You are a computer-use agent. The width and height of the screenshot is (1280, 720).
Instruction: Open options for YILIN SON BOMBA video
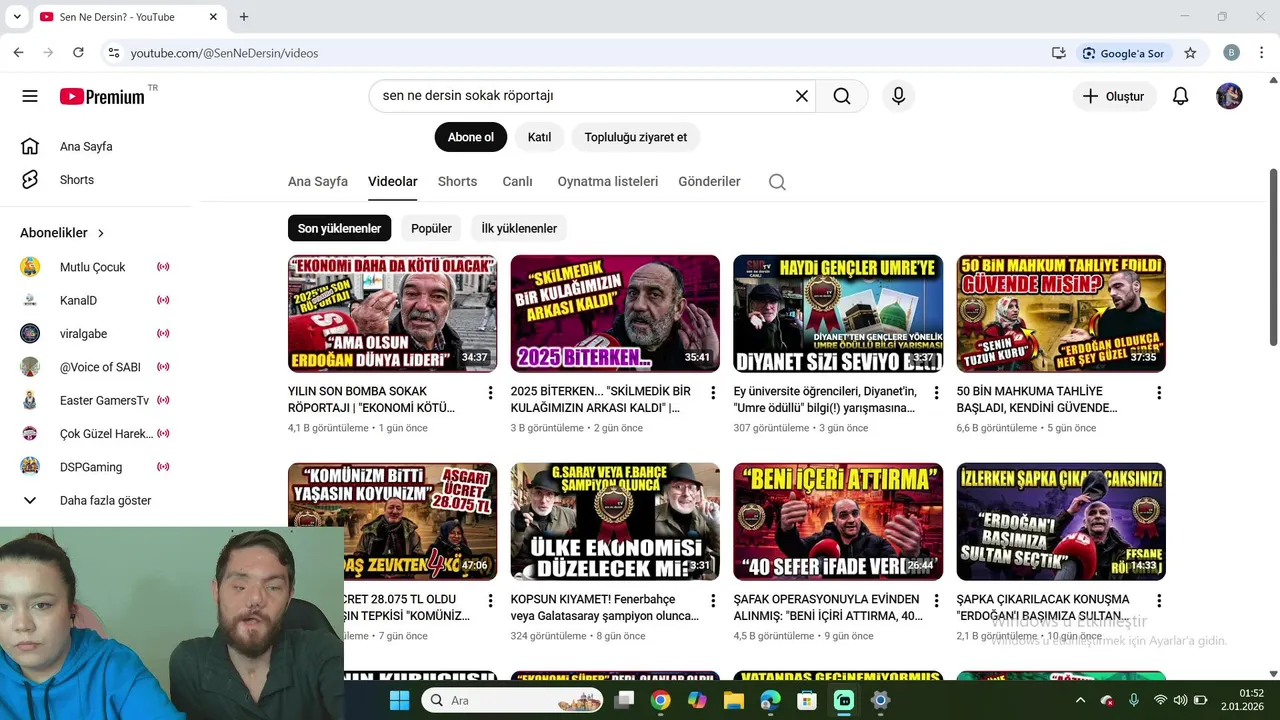[490, 393]
